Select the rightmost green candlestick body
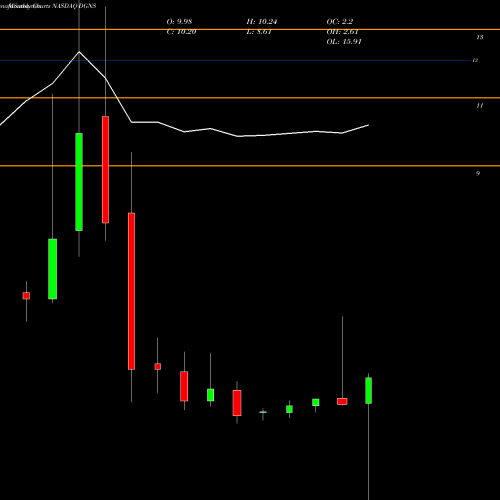This screenshot has height=500, width=500. (x=369, y=390)
